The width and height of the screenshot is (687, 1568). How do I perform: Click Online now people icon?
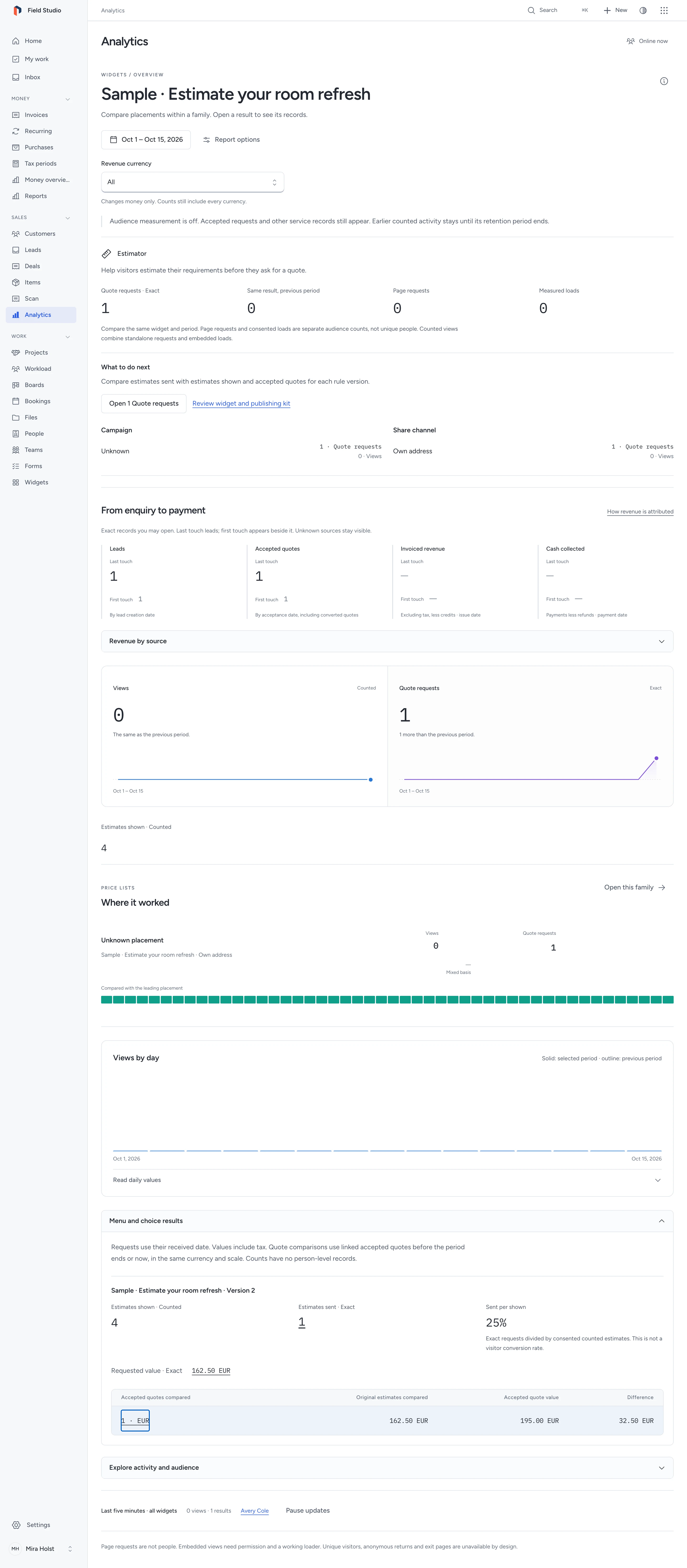tap(630, 41)
